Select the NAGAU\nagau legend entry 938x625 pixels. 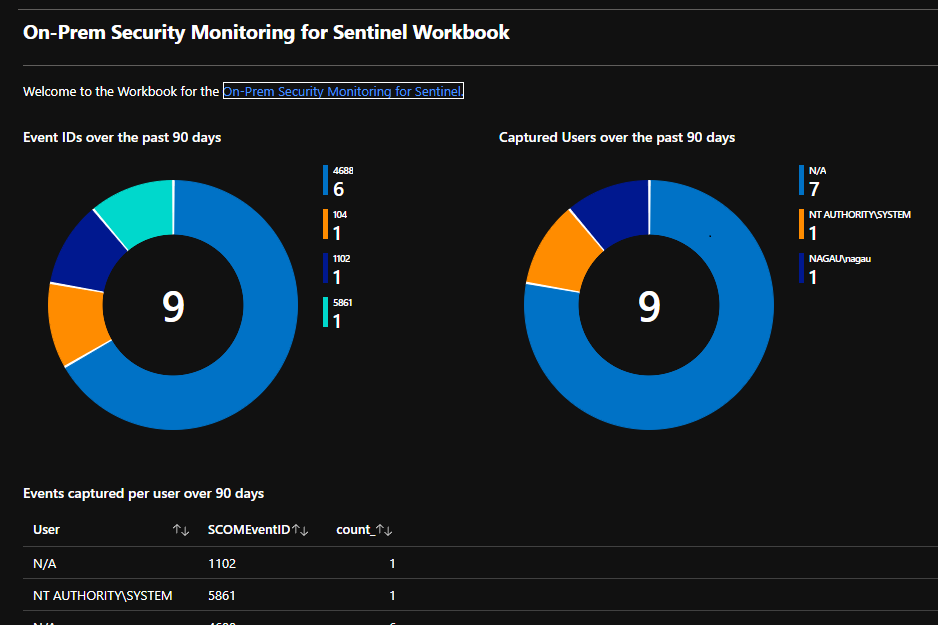point(835,269)
